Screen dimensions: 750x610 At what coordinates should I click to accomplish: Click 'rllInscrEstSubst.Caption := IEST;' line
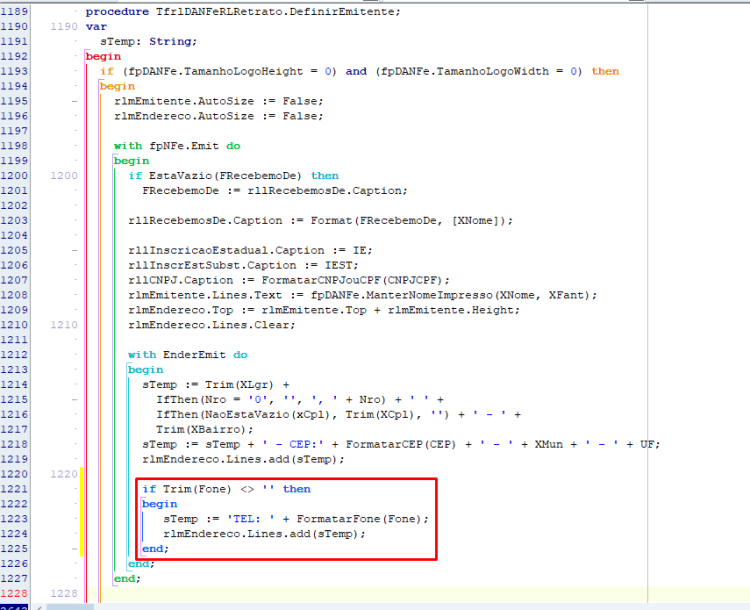tap(243, 265)
